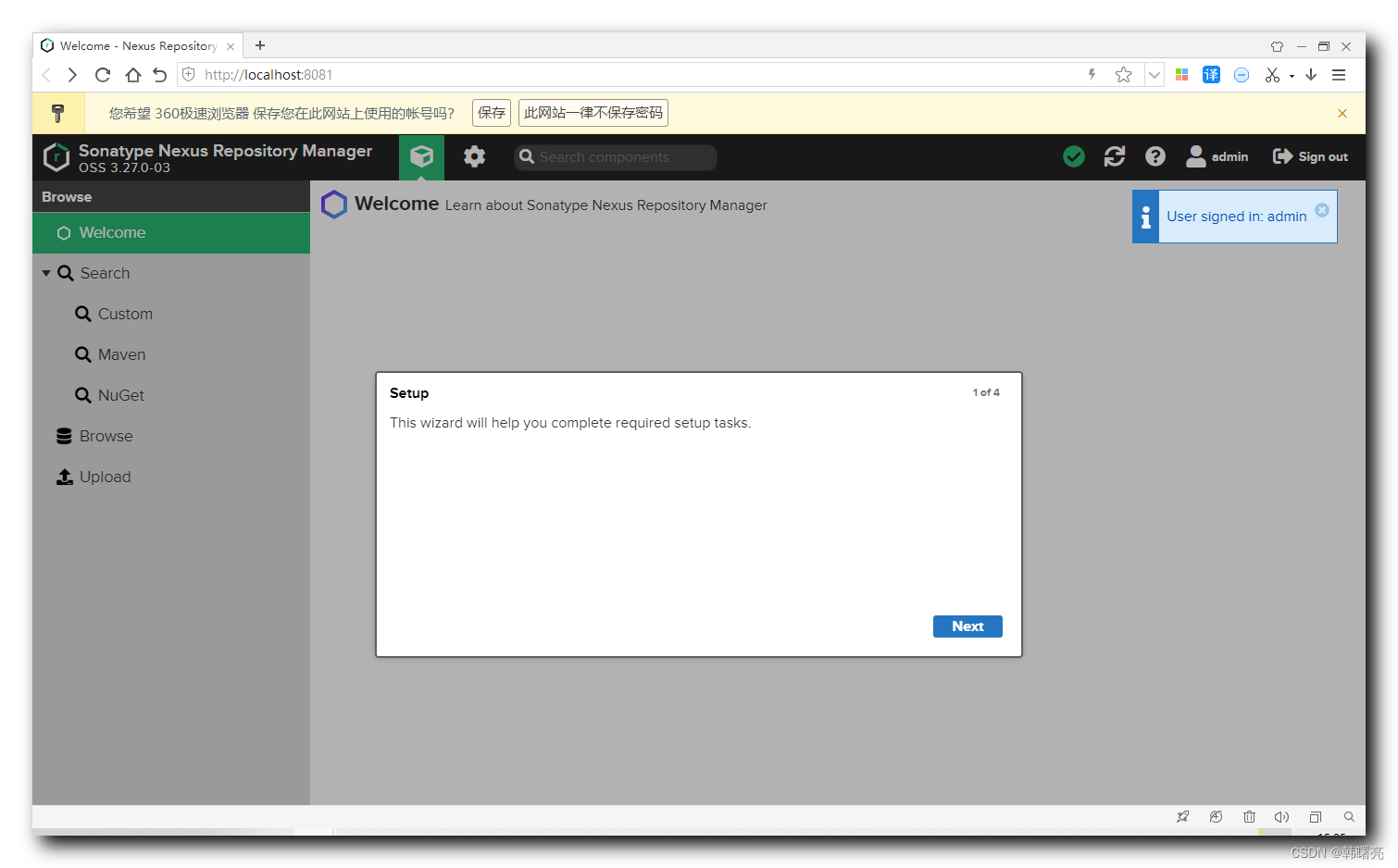The width and height of the screenshot is (1398, 868).
Task: Open a new browser tab with plus
Action: coord(260,45)
